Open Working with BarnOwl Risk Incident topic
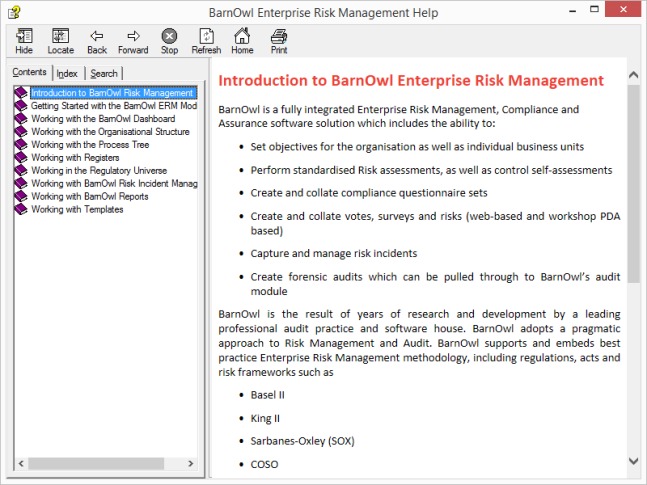The width and height of the screenshot is (647, 485). click(x=114, y=183)
